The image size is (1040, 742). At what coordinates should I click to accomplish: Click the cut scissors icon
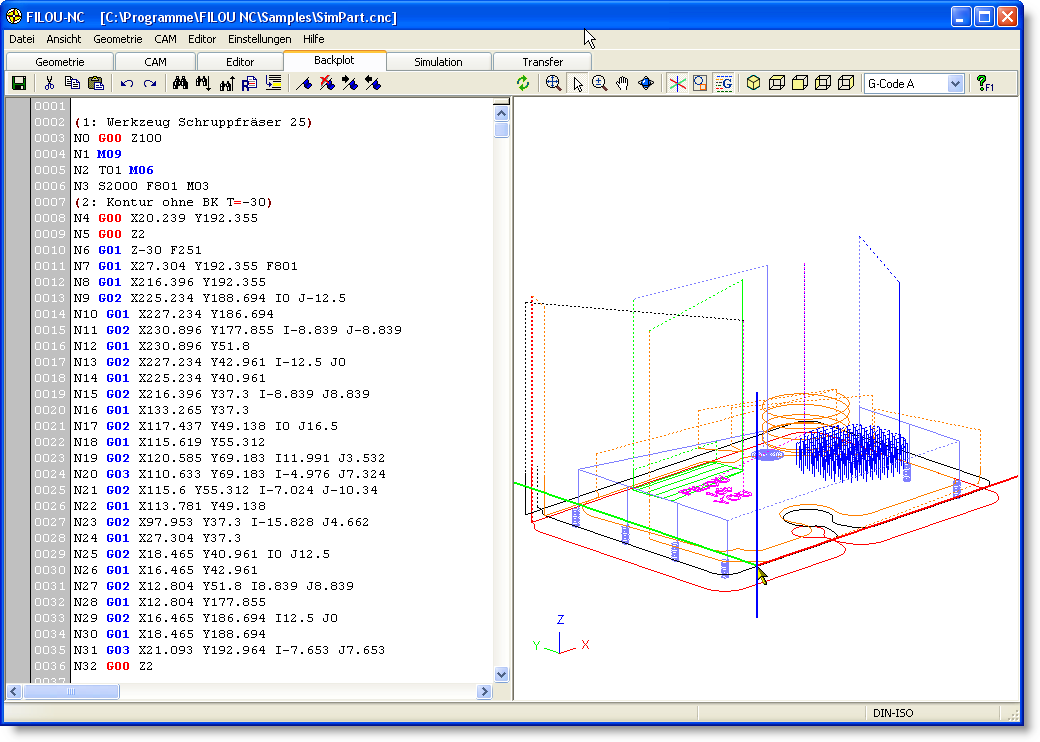tap(49, 84)
